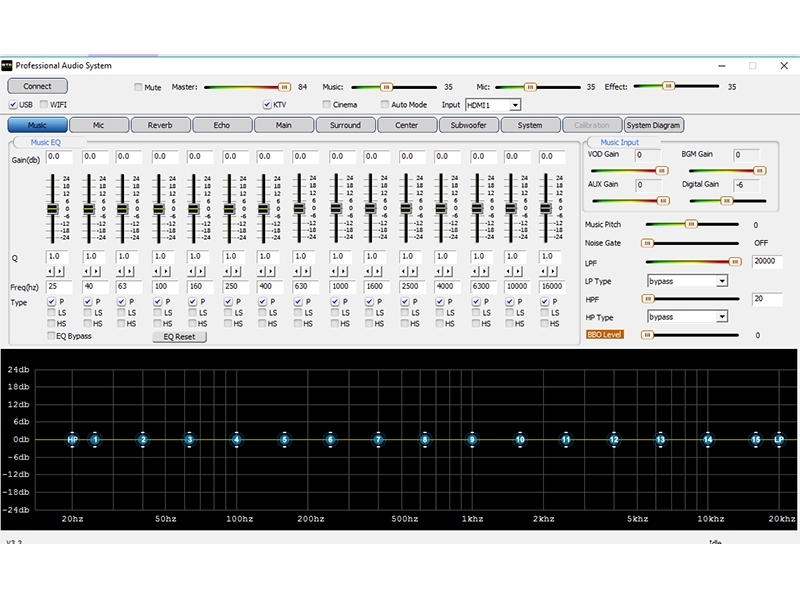
Task: Enable the Mute checkbox
Action: tap(138, 87)
